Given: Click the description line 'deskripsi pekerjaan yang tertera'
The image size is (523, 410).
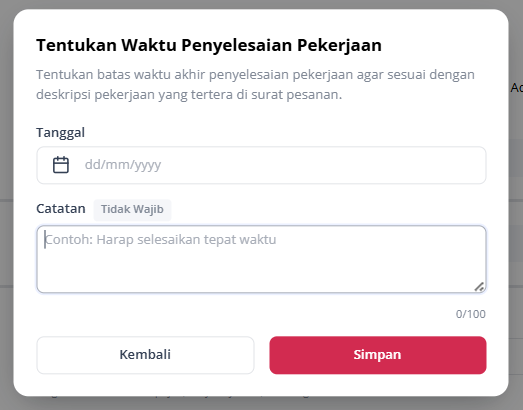Looking at the screenshot, I should (x=189, y=95).
